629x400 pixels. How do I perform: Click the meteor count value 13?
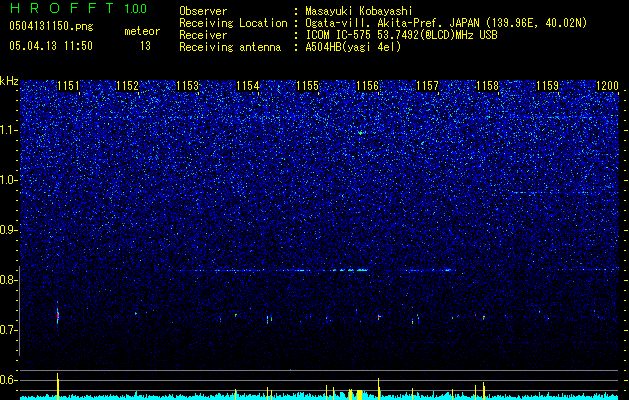[x=145, y=46]
